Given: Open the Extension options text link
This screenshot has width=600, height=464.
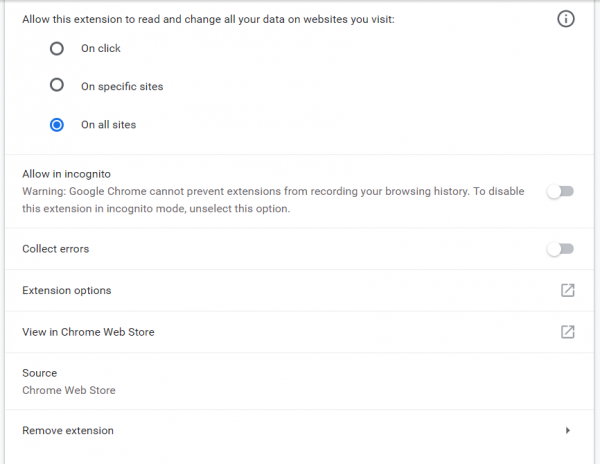Looking at the screenshot, I should pyautogui.click(x=67, y=290).
